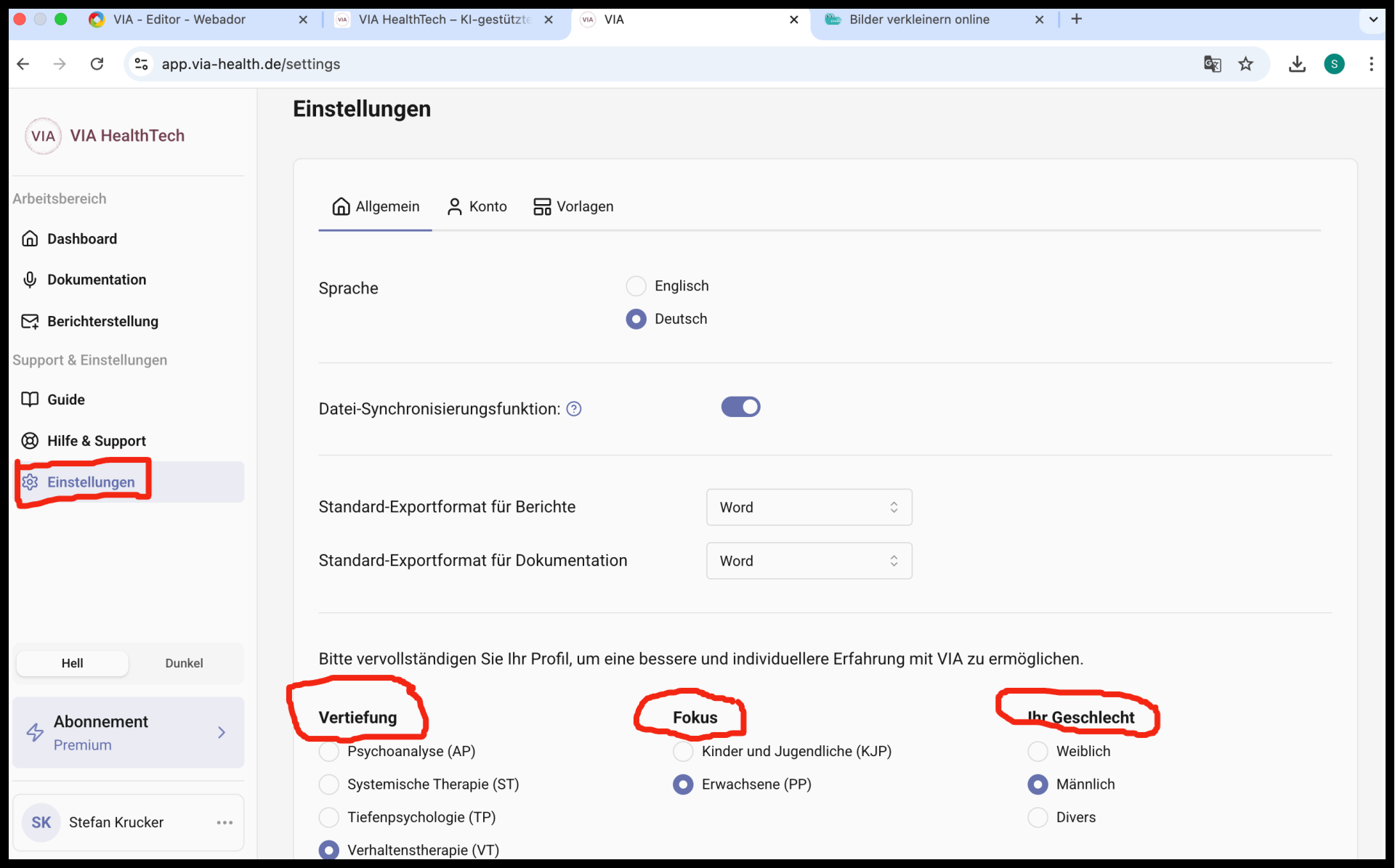Switch theme to Dunkel
Viewport: 1395px width, 868px height.
(x=184, y=663)
